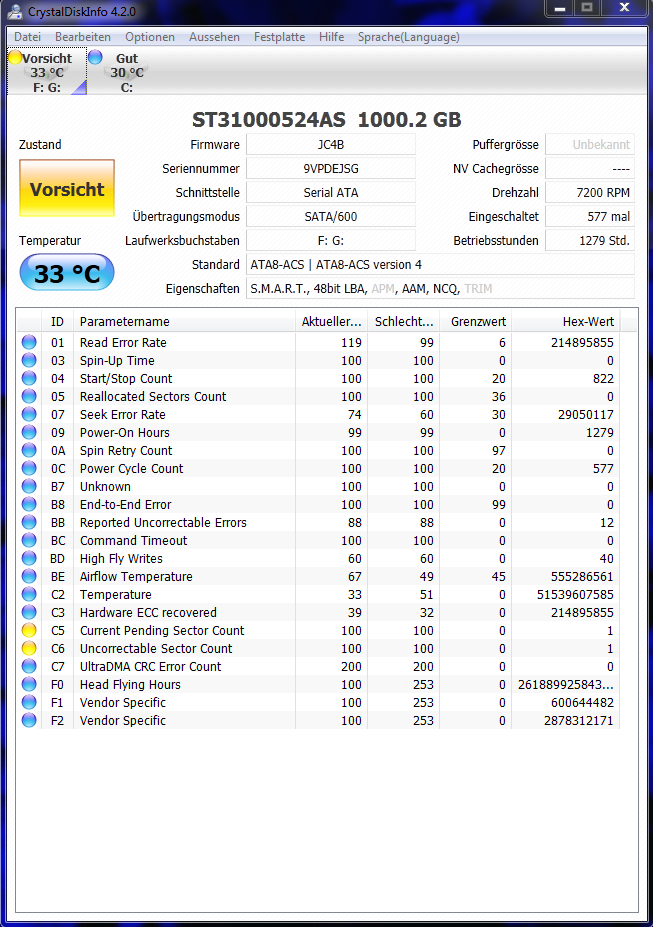
Task: Click the Puffergrösse field Unbekannt
Action: pos(590,144)
